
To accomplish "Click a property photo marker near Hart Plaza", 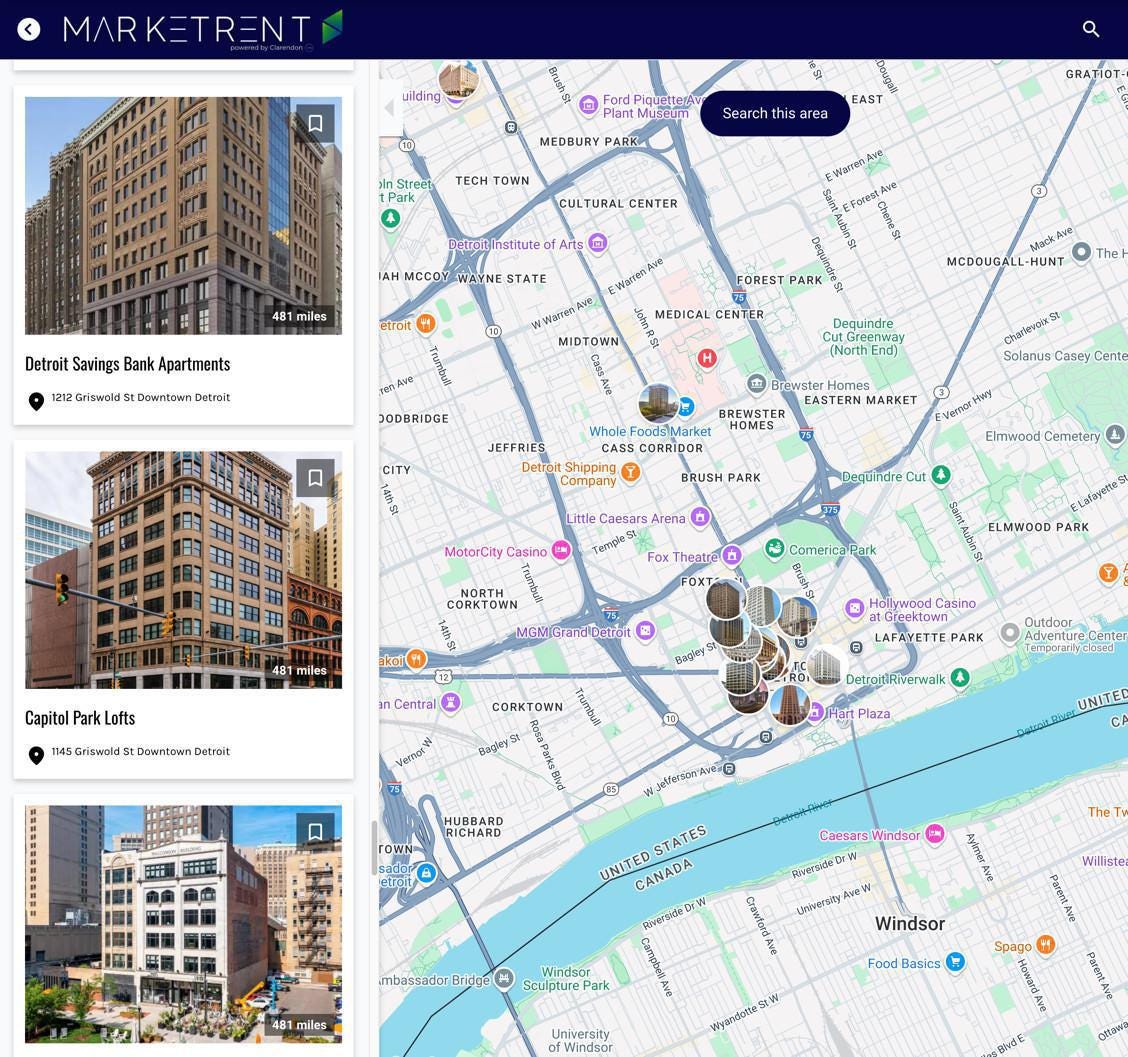I will [x=789, y=705].
